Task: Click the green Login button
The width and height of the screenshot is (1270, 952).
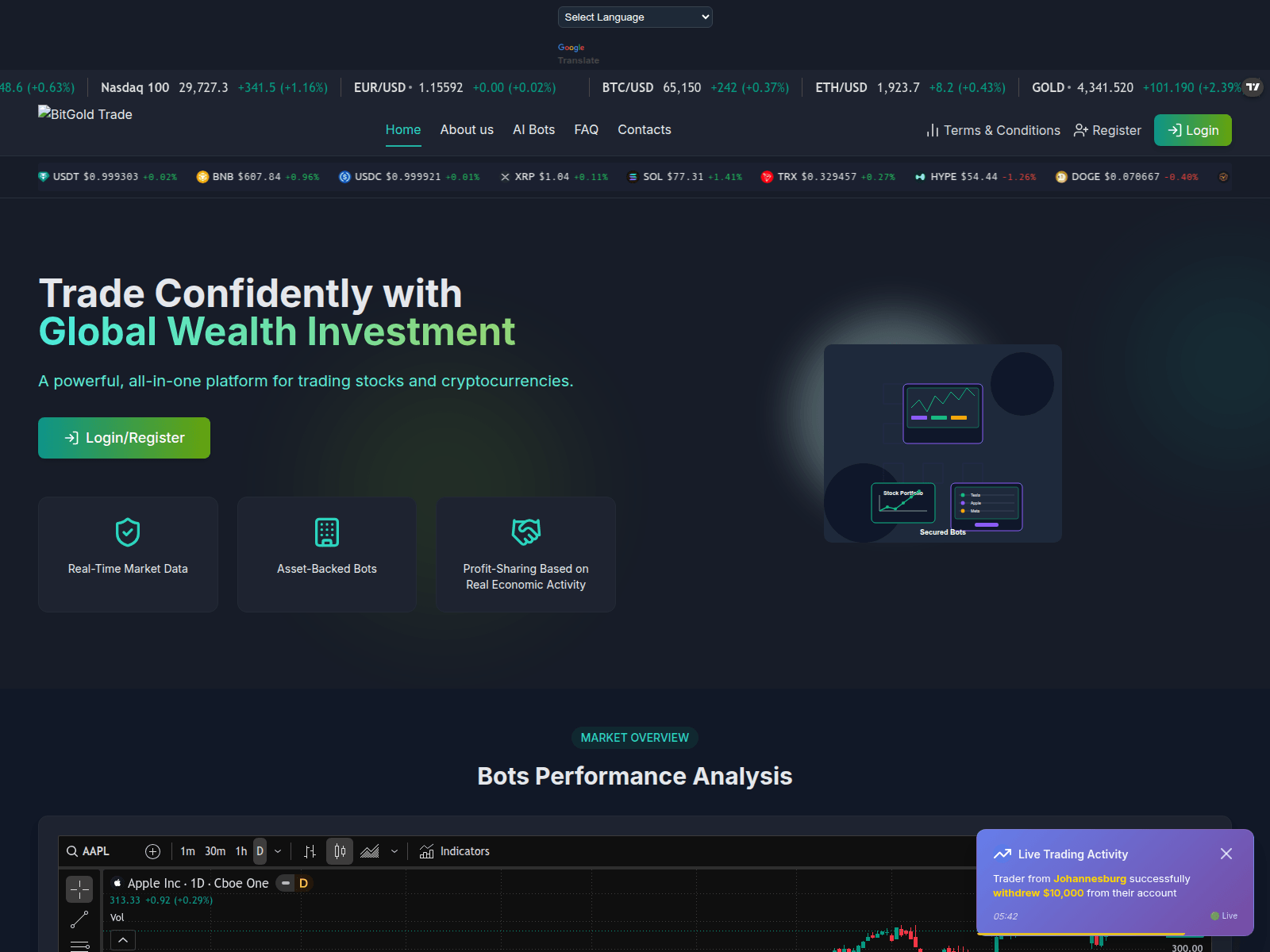Action: click(x=1193, y=130)
